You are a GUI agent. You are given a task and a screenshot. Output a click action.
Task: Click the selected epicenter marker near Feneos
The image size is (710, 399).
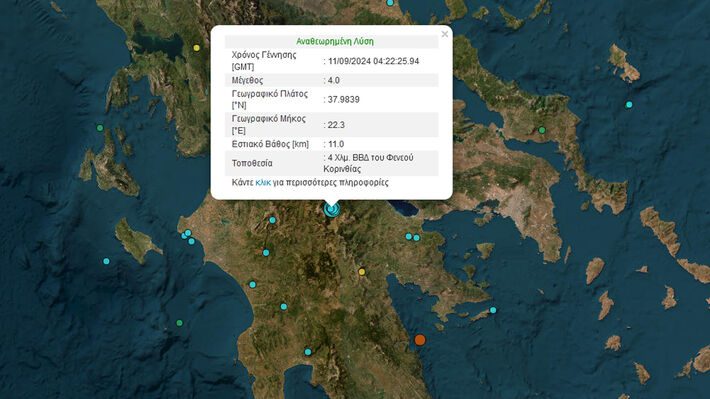(x=331, y=209)
